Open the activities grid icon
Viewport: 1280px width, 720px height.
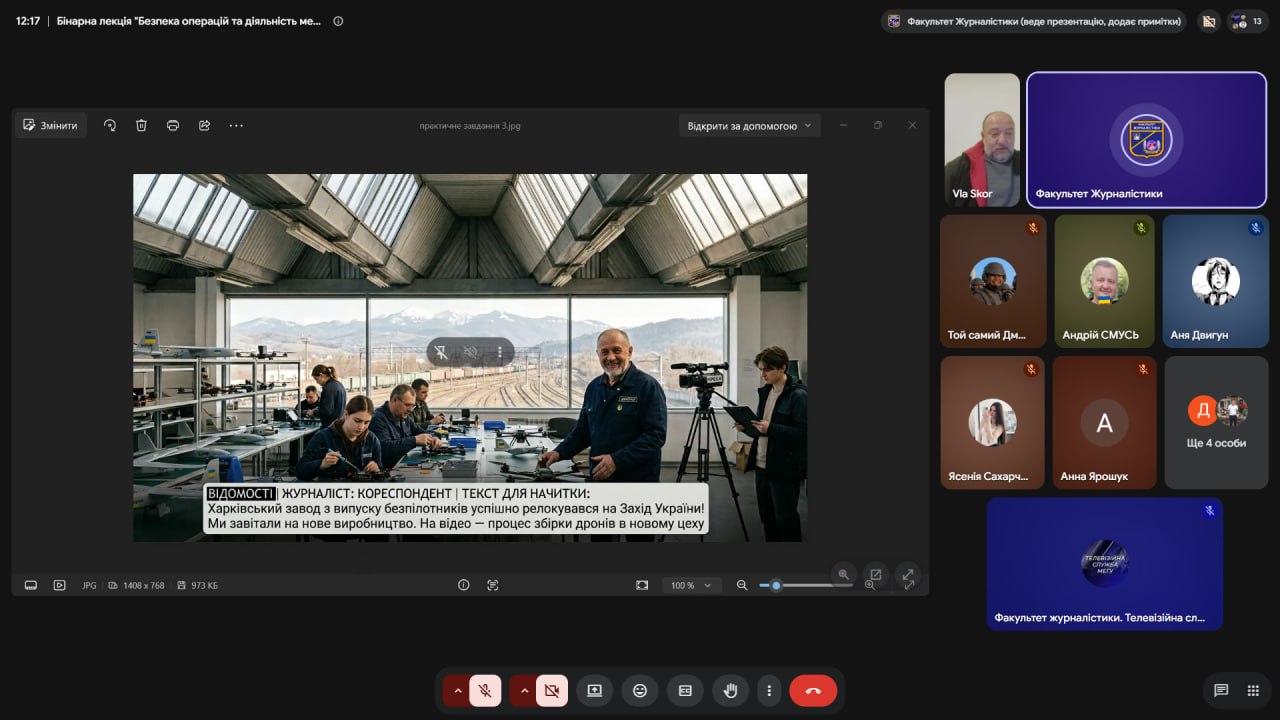1253,690
